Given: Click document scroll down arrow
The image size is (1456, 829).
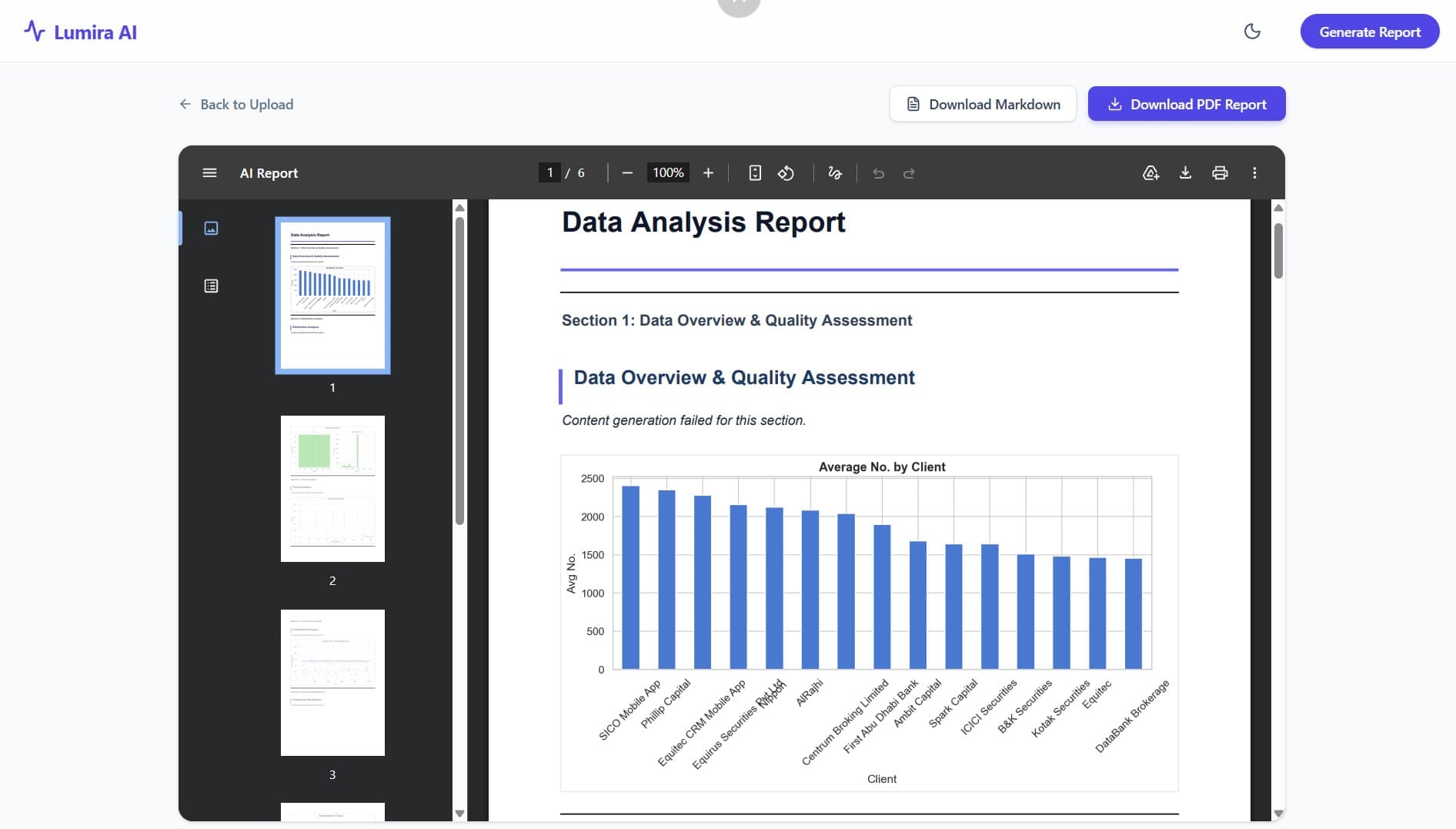Looking at the screenshot, I should 1278,814.
